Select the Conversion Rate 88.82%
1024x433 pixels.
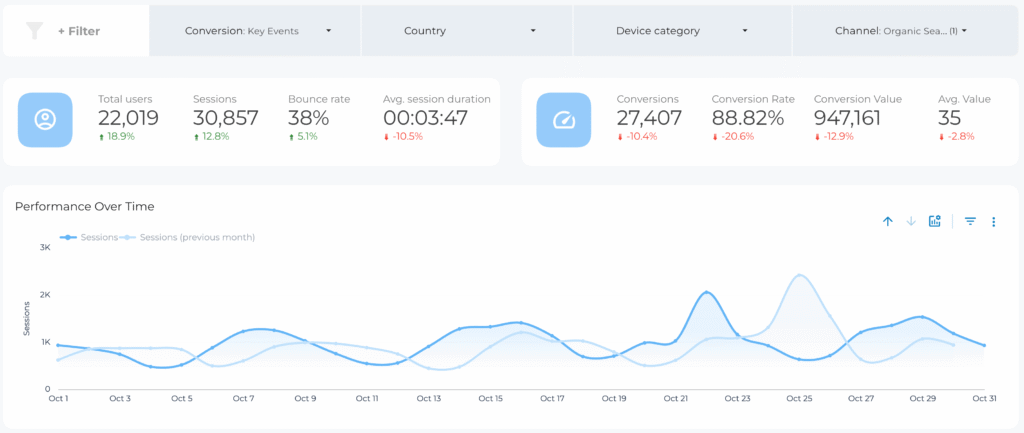point(748,118)
